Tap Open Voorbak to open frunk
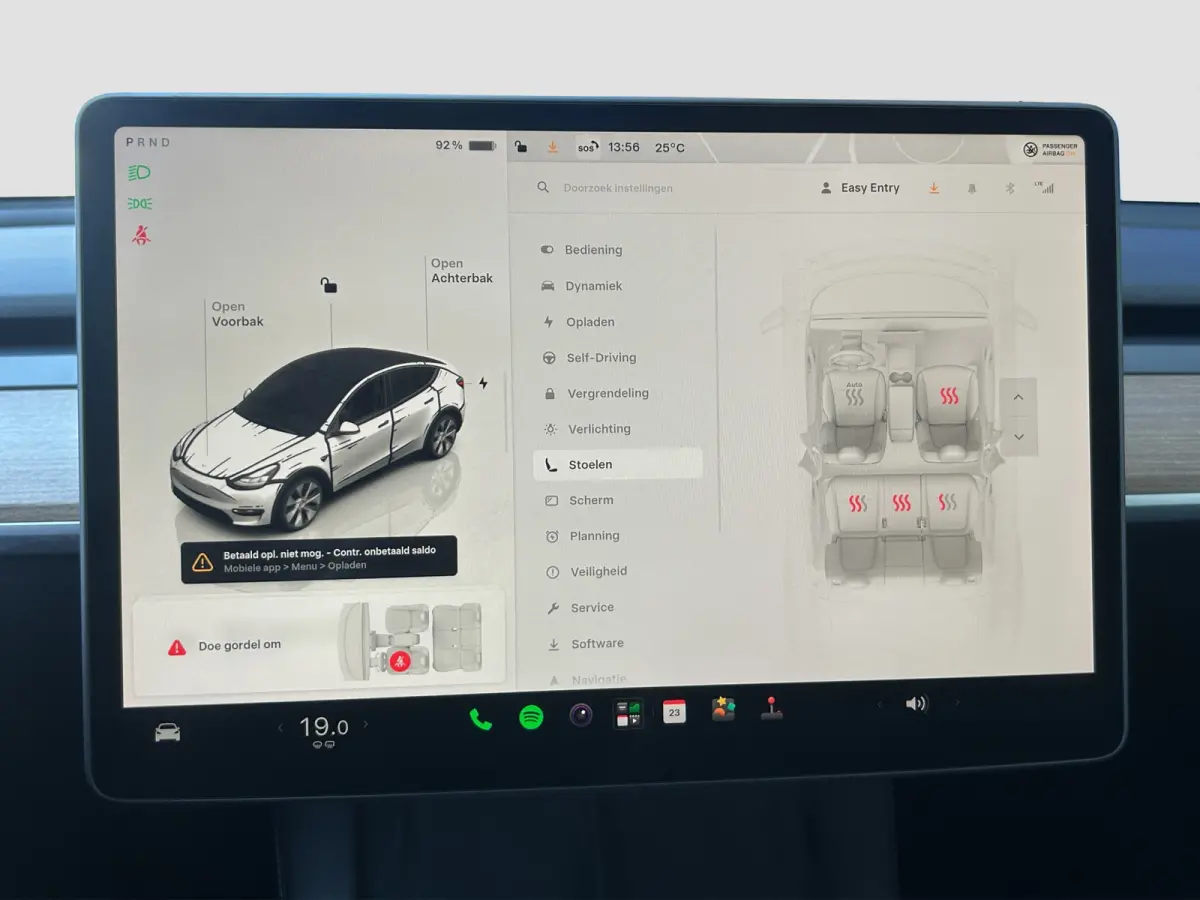 [237, 314]
